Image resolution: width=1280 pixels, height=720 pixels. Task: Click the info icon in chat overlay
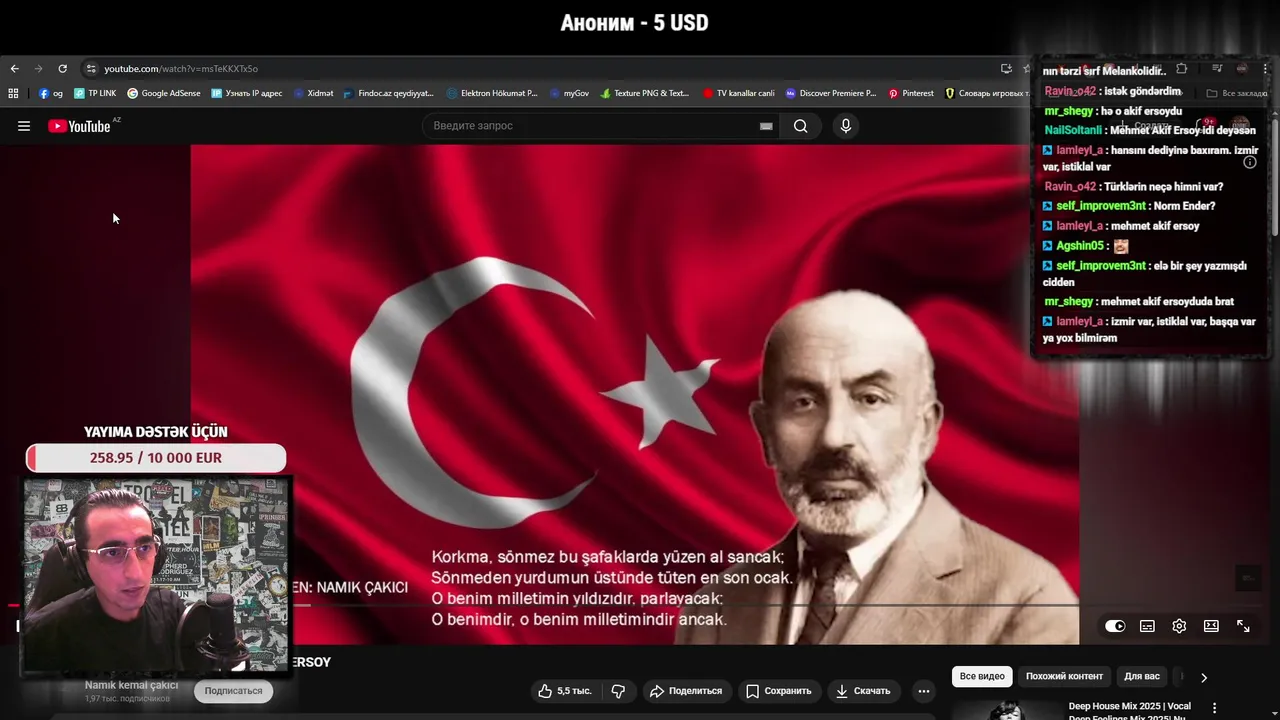(x=1250, y=162)
